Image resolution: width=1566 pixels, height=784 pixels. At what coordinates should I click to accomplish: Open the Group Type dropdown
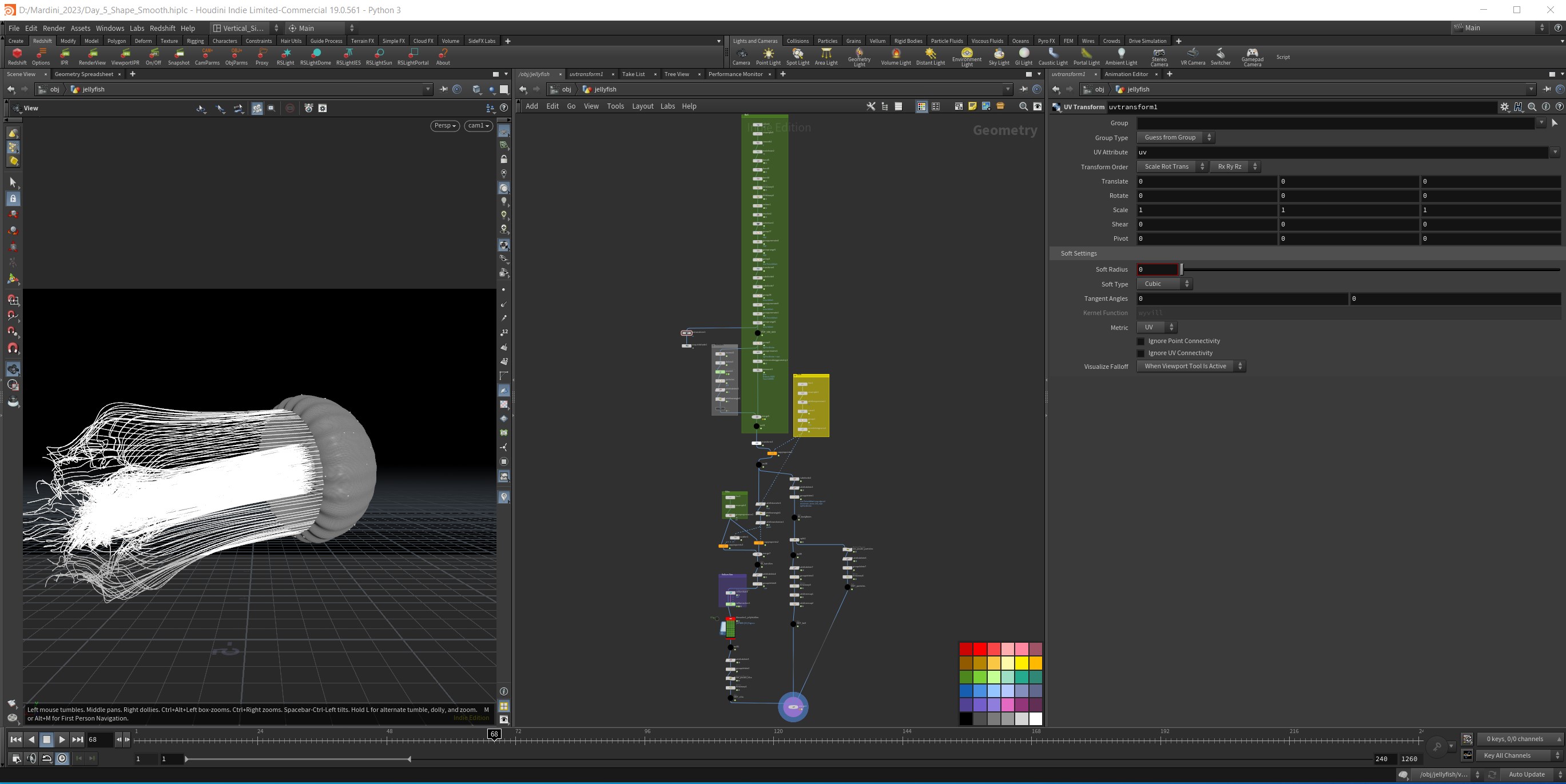tap(1176, 137)
